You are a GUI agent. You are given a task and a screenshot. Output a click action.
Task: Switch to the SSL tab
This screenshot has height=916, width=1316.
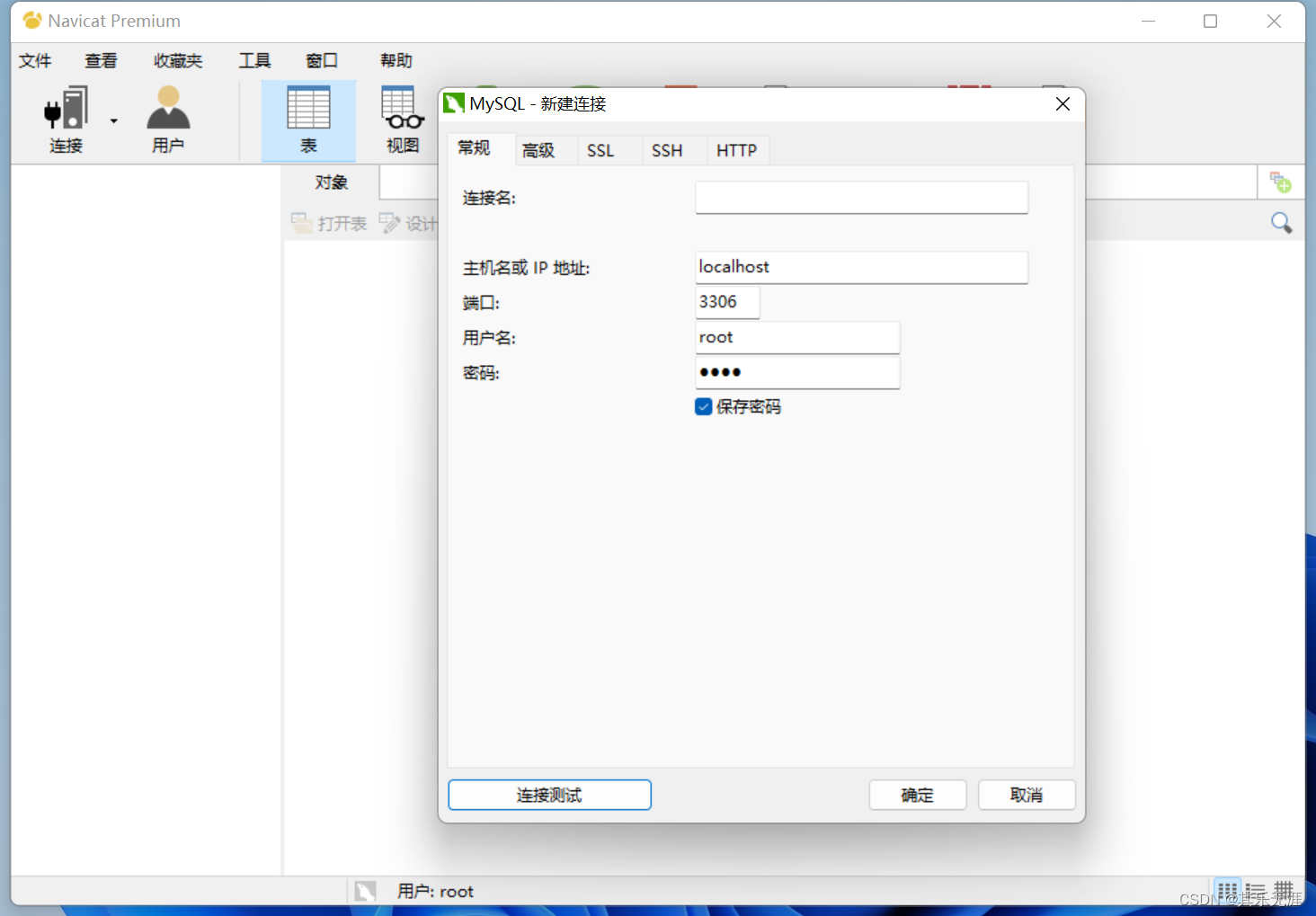[600, 151]
